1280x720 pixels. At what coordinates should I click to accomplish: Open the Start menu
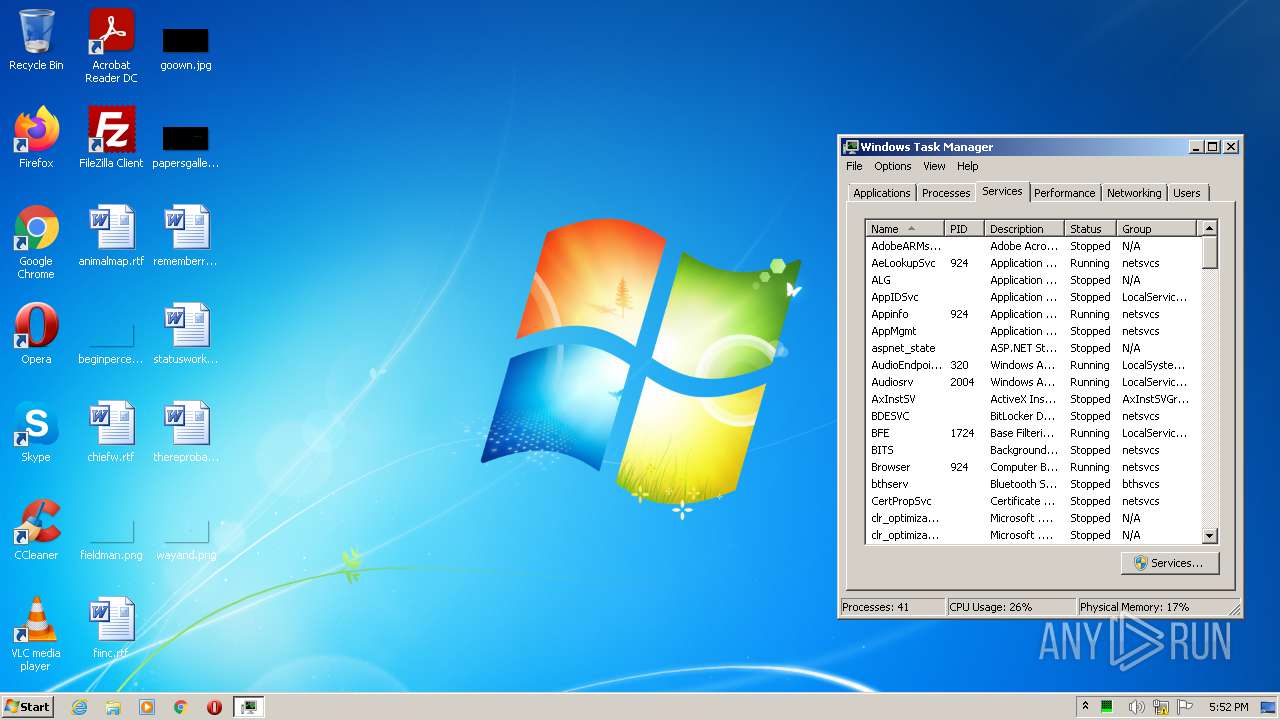tap(27, 706)
